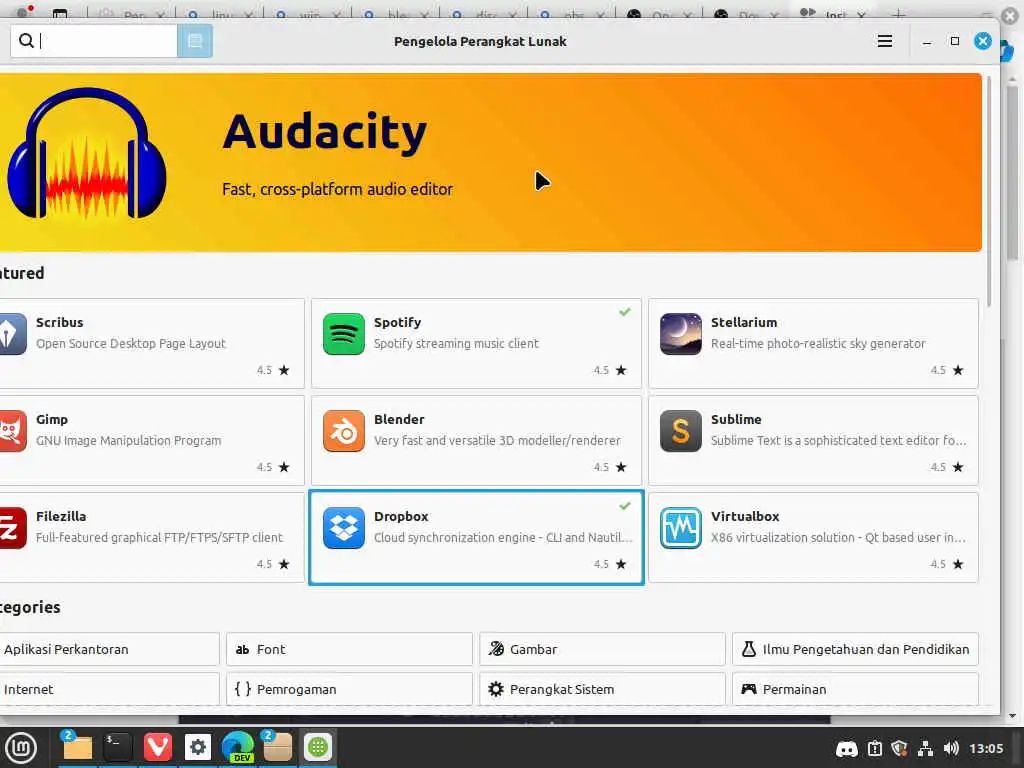Click the Gimp app icon
This screenshot has height=768, width=1024.
12,431
